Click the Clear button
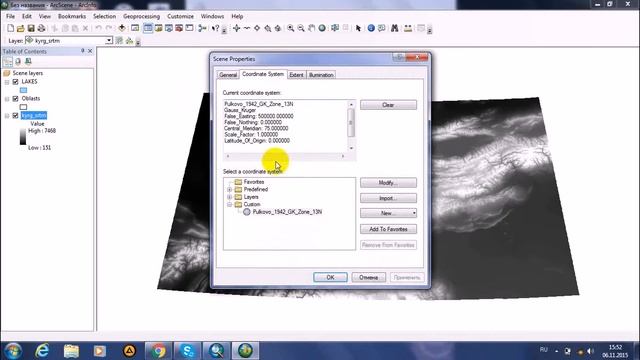The image size is (640, 360). [x=388, y=105]
